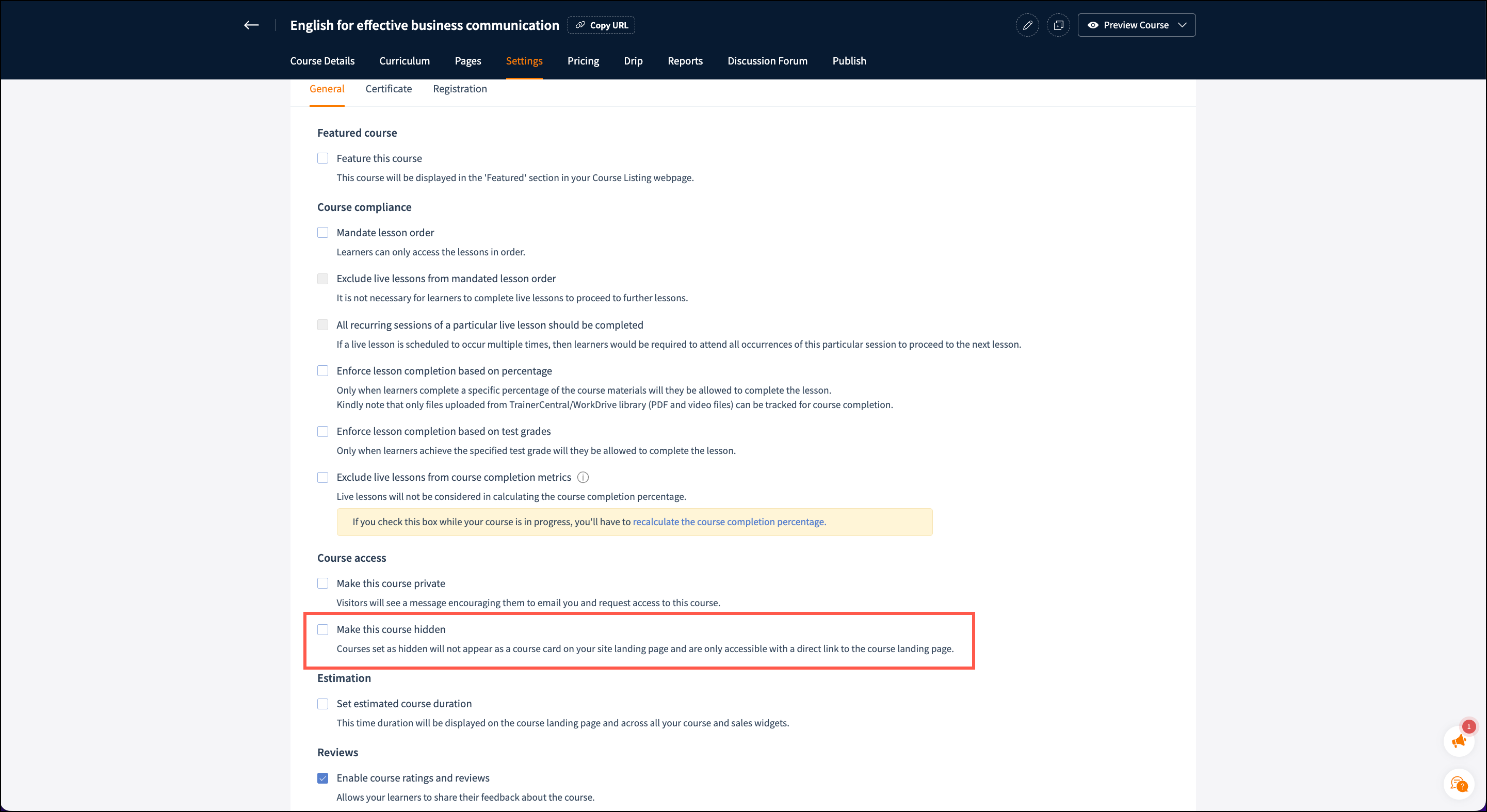Check Make this course hidden
The image size is (1487, 812).
322,629
